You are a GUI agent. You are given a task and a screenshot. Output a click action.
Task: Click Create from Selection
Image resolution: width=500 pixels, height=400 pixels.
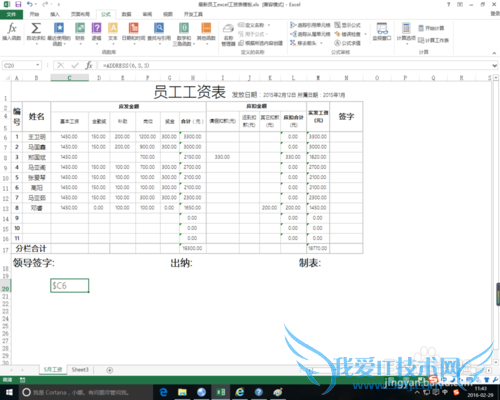[261, 43]
